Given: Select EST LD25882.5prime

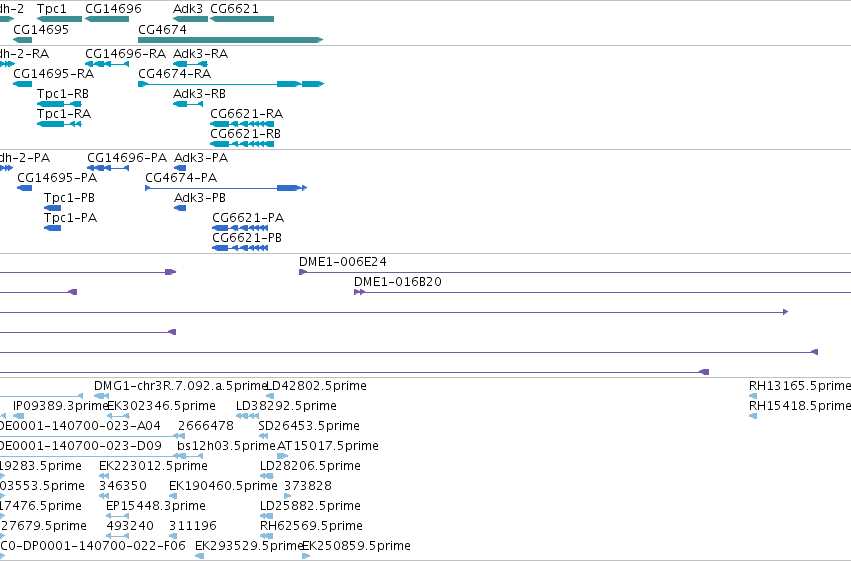Looking at the screenshot, I should [x=310, y=507].
